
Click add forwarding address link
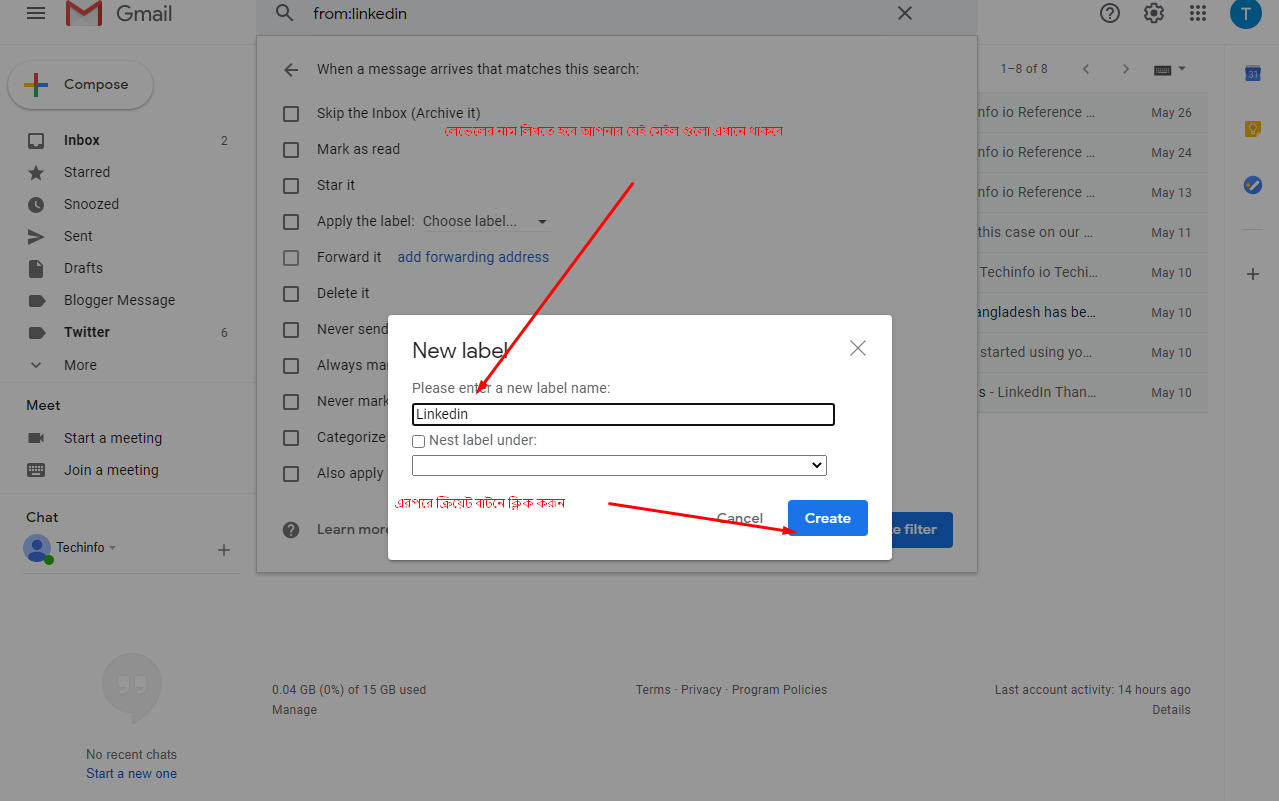[473, 258]
